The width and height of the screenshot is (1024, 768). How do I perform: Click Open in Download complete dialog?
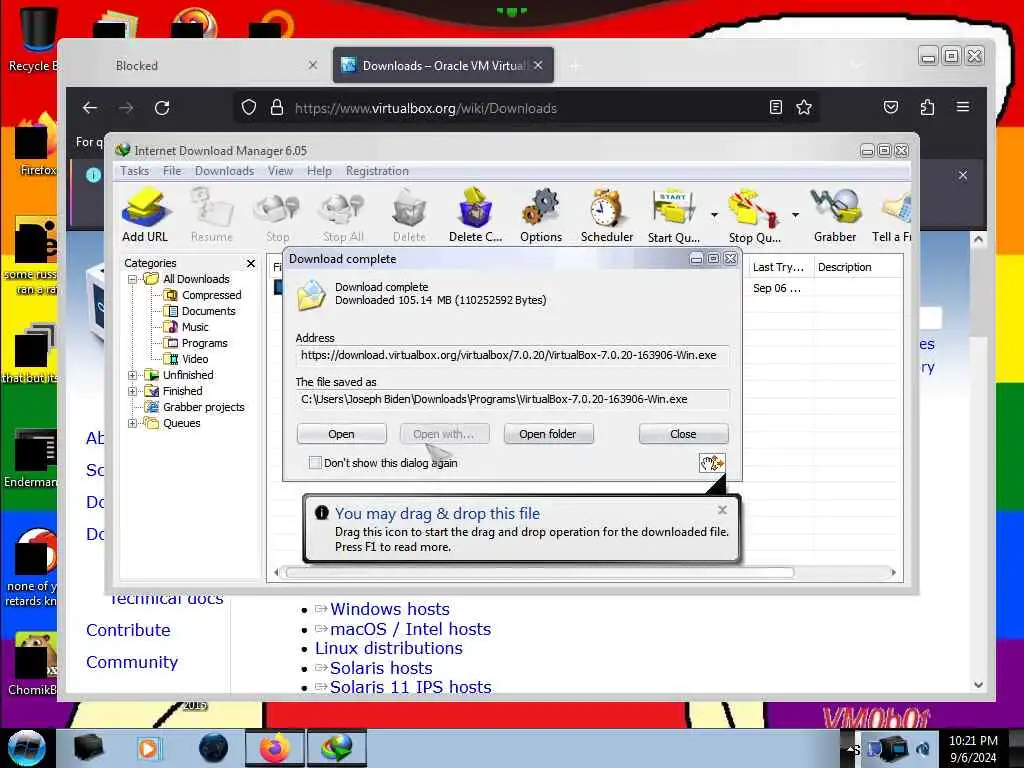click(x=342, y=434)
